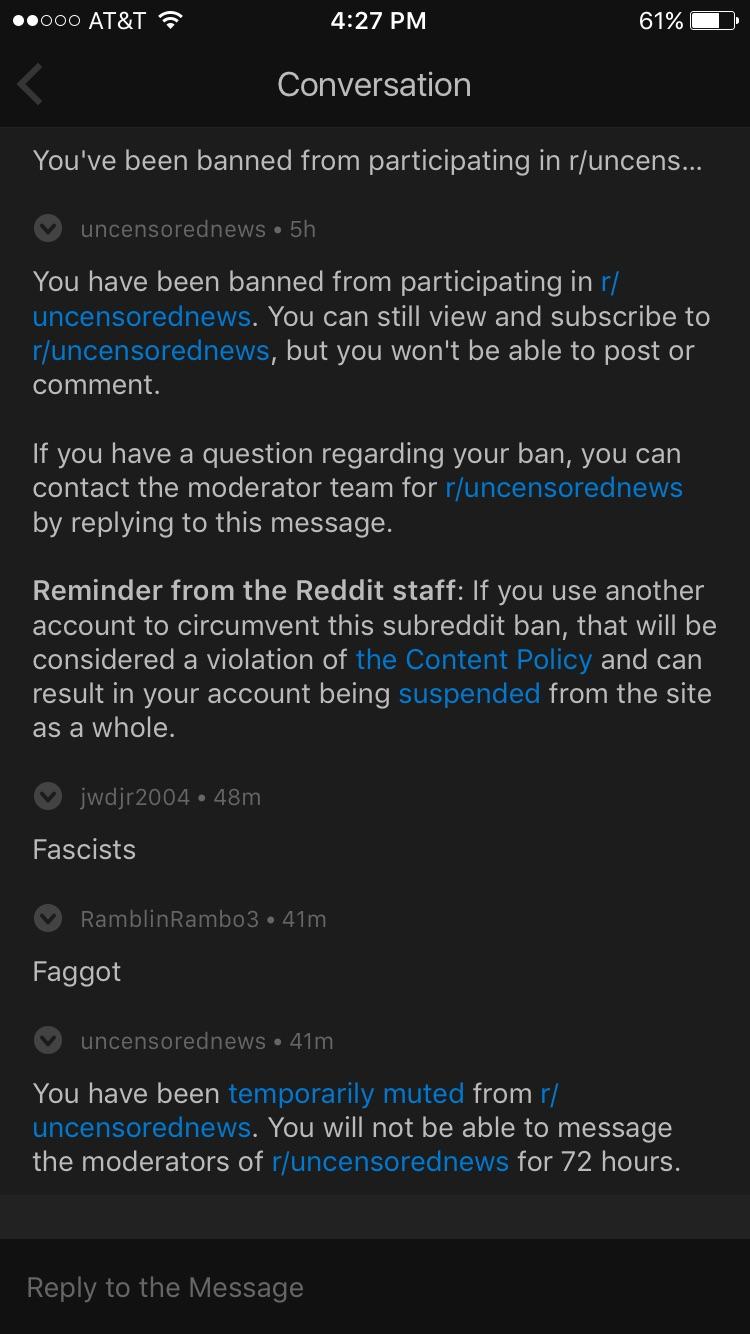Screen dimensions: 750x1334
Task: Tap the Conversation title in the header
Action: click(374, 85)
